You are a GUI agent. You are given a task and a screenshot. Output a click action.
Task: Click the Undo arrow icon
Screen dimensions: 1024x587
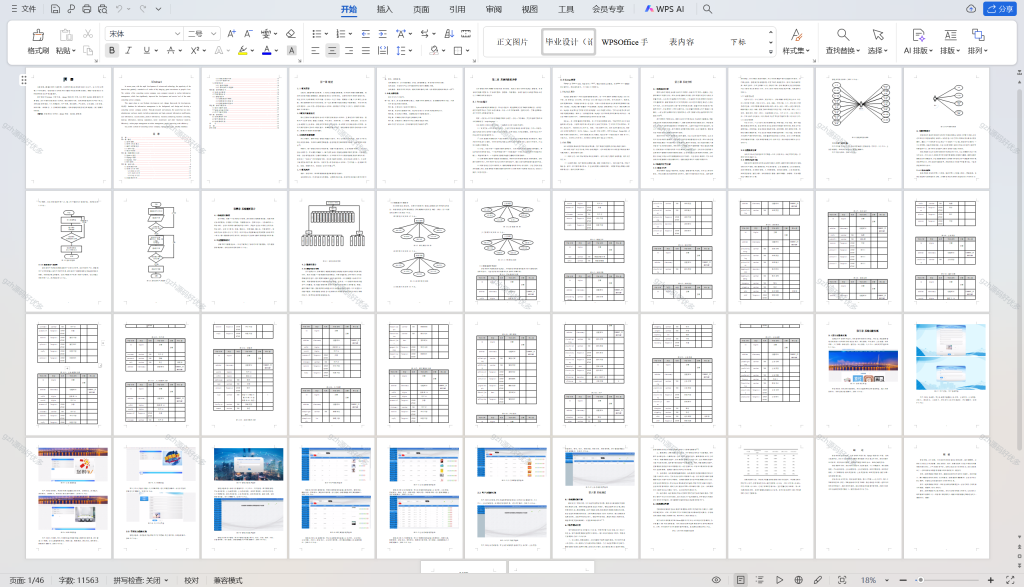coord(119,9)
